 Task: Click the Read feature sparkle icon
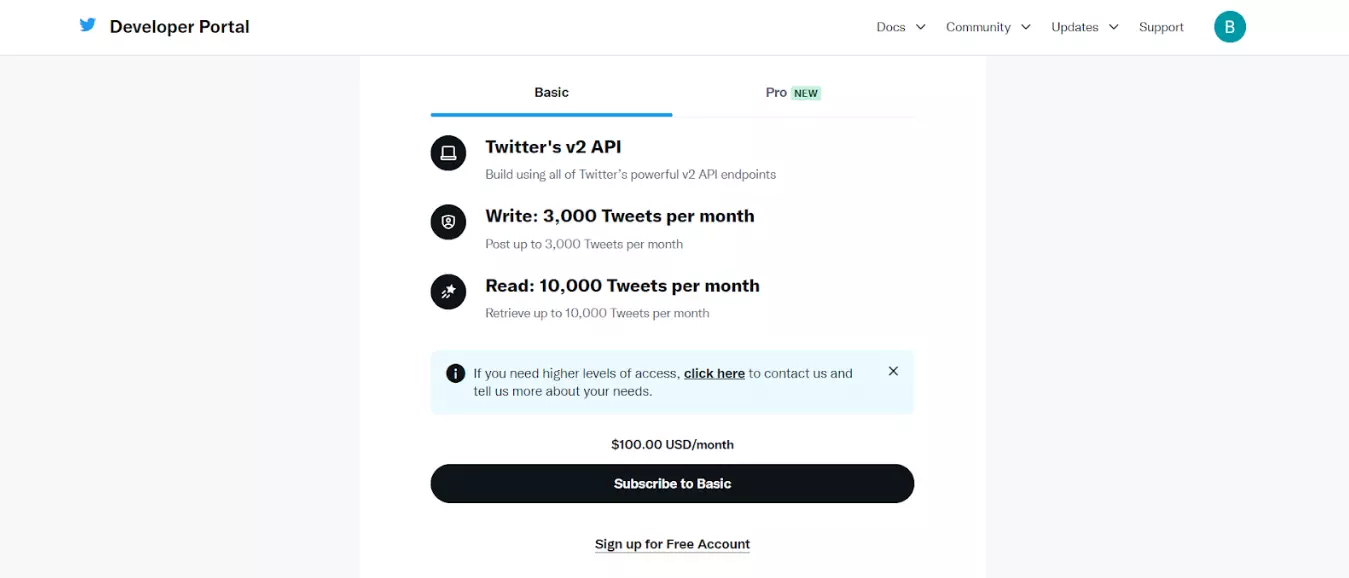click(448, 291)
